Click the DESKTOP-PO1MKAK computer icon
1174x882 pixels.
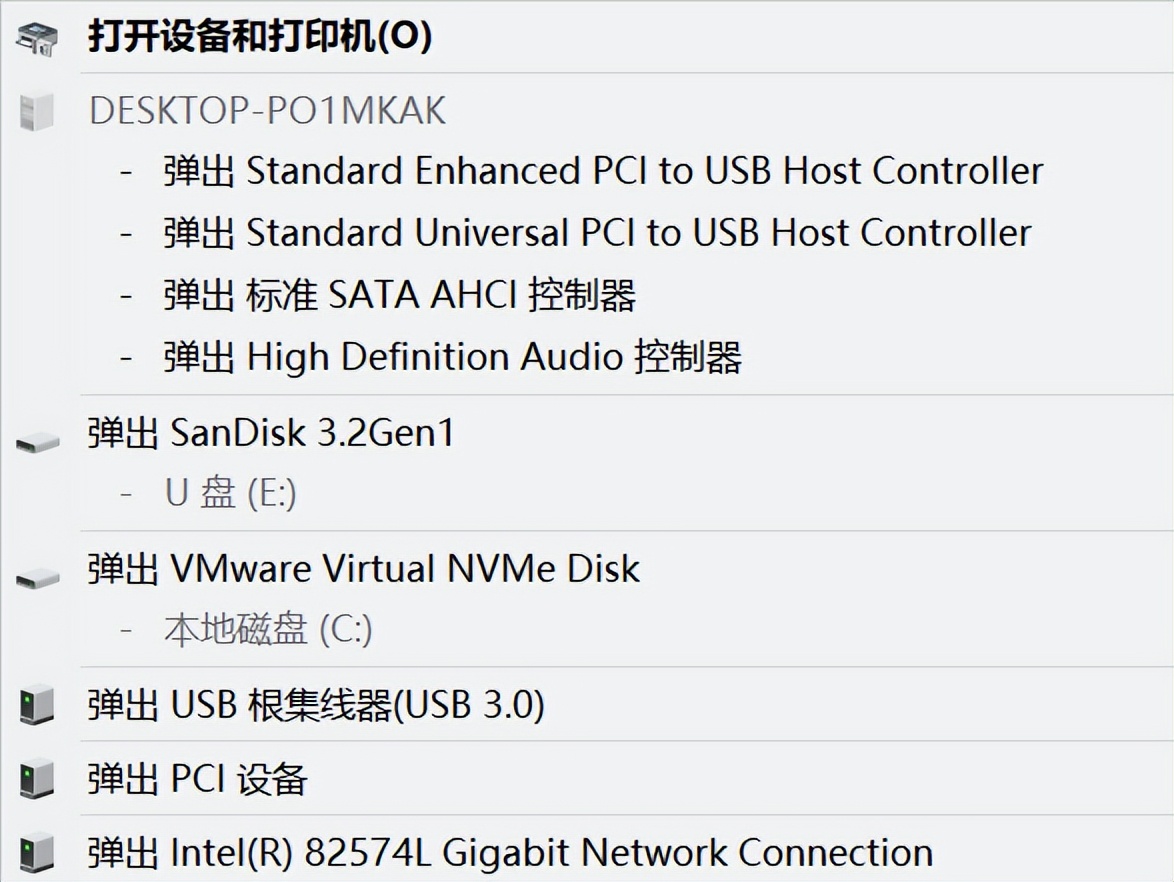(x=37, y=111)
